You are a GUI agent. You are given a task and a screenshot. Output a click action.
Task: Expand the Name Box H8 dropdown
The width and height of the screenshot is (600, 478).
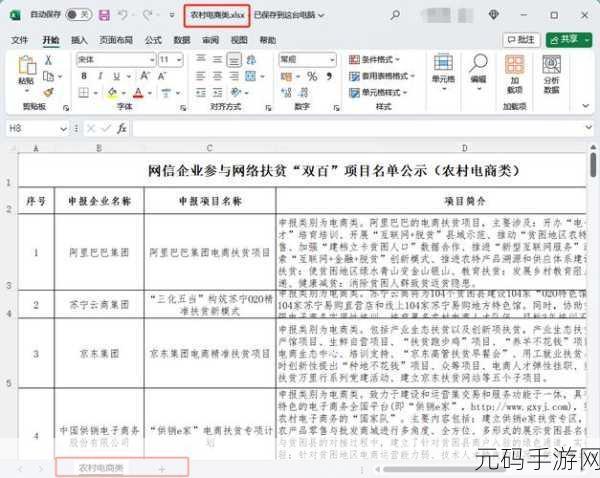tap(64, 129)
